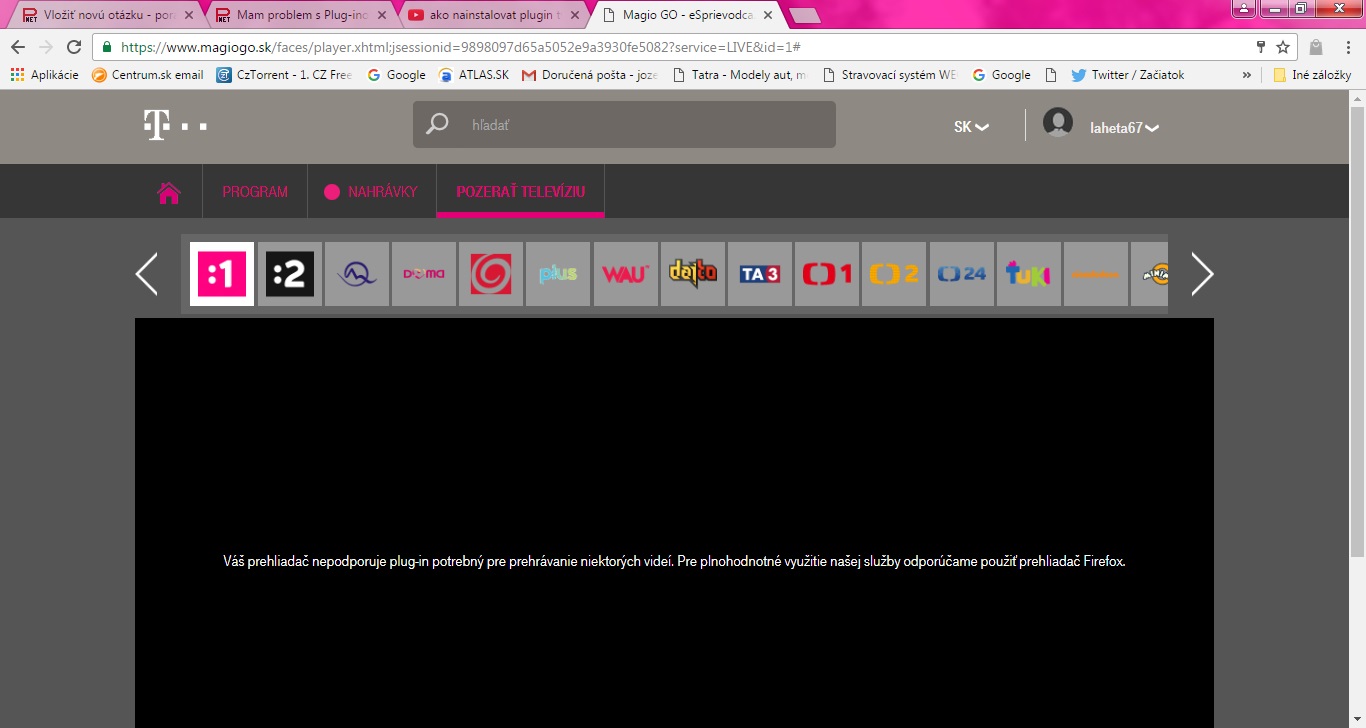Open the Centrum.sk email bookmark

148,75
